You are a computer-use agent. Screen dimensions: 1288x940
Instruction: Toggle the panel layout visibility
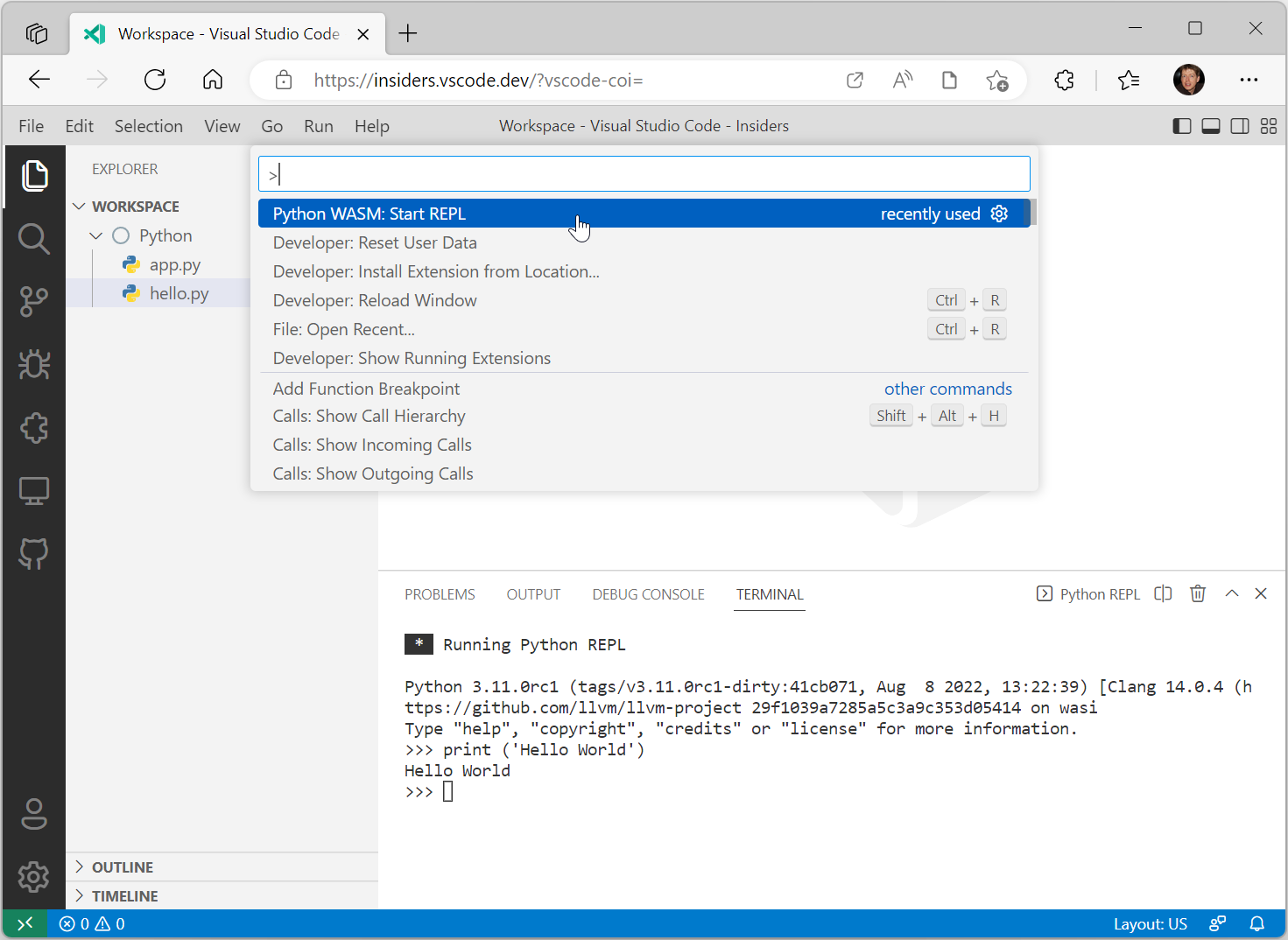pyautogui.click(x=1210, y=126)
